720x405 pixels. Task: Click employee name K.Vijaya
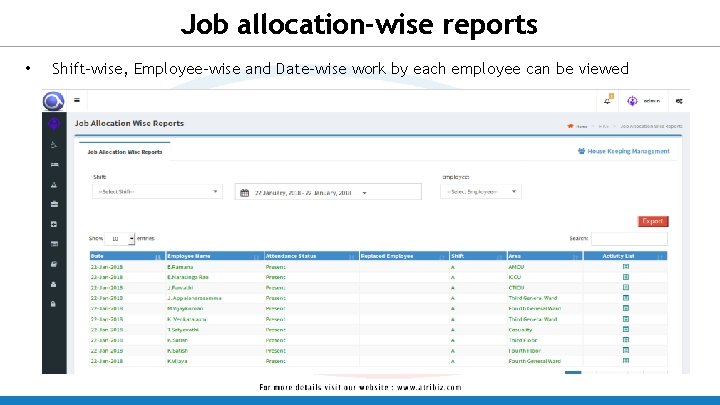(x=177, y=361)
